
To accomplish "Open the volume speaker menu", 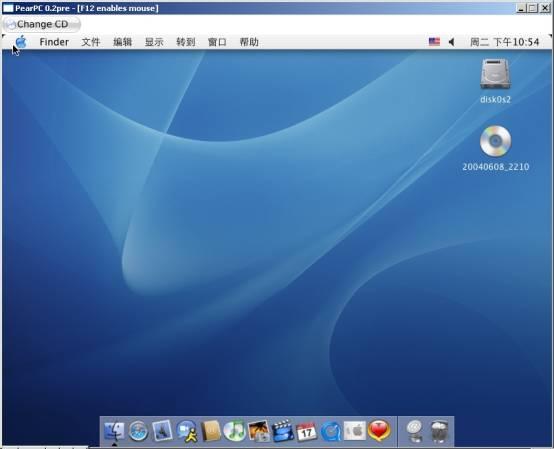I will pyautogui.click(x=451, y=42).
